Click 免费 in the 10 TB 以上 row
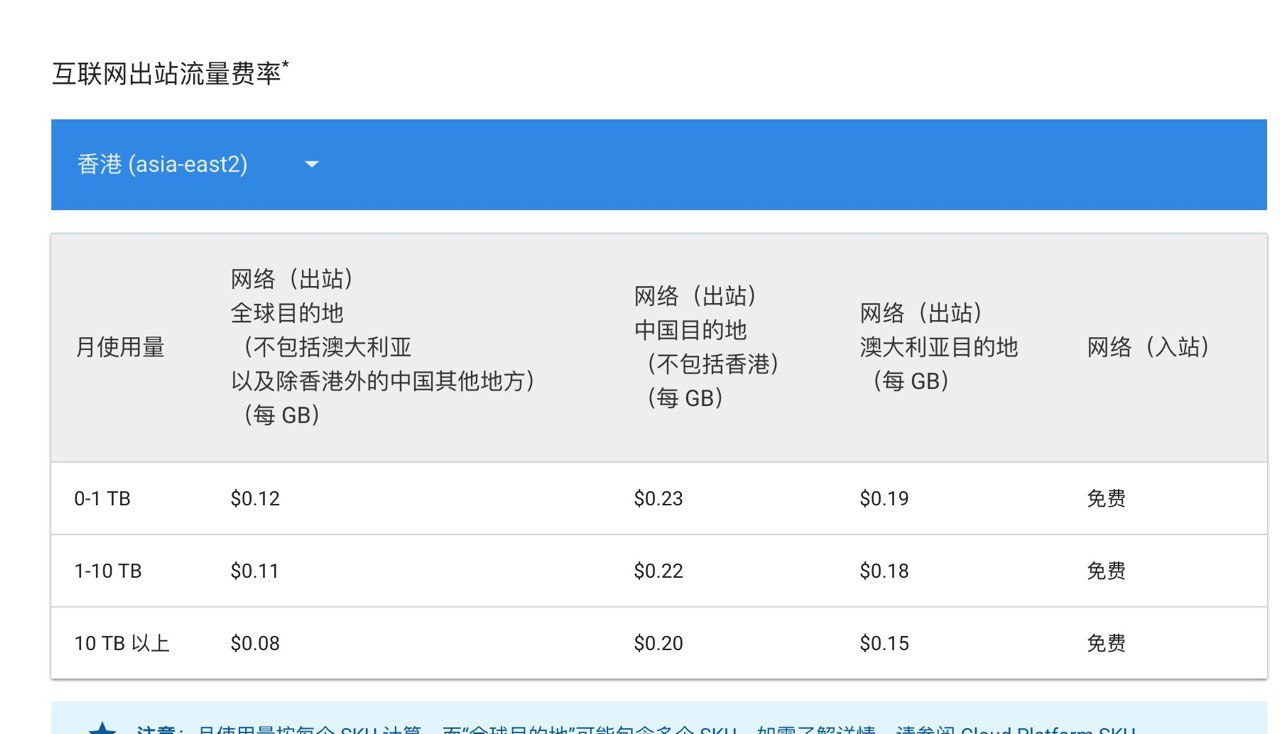The width and height of the screenshot is (1280, 734). 1106,643
